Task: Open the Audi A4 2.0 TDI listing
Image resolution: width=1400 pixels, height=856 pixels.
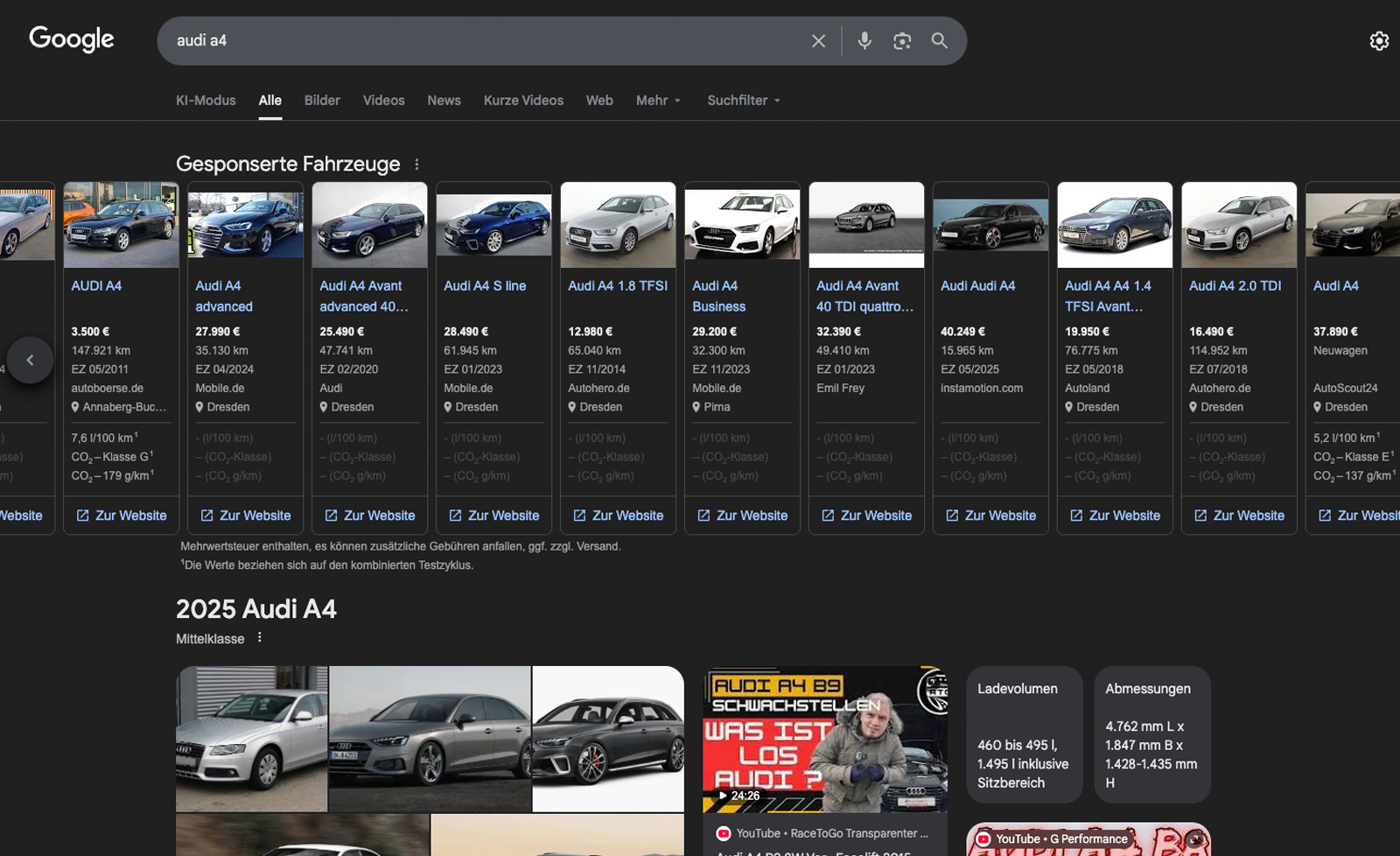Action: pos(1235,286)
